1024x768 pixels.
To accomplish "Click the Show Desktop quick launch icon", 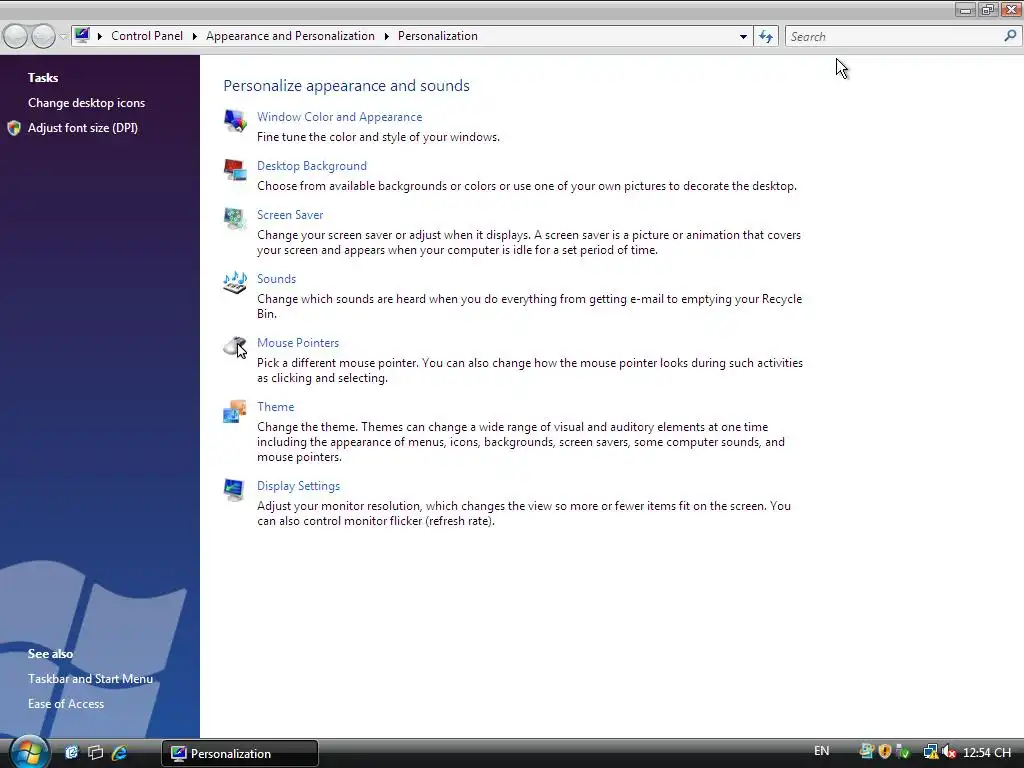I will (71, 752).
